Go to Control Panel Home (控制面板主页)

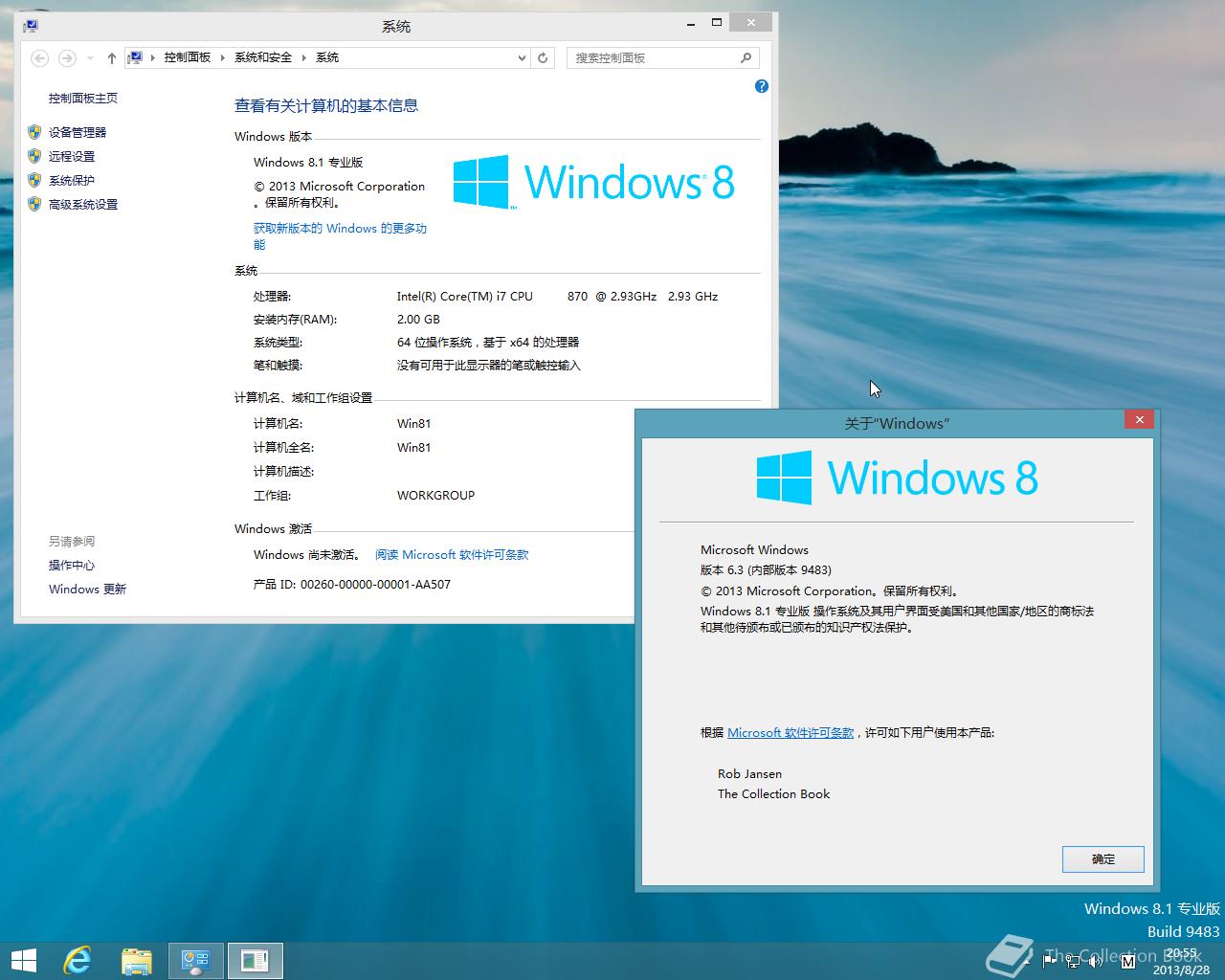pyautogui.click(x=83, y=98)
